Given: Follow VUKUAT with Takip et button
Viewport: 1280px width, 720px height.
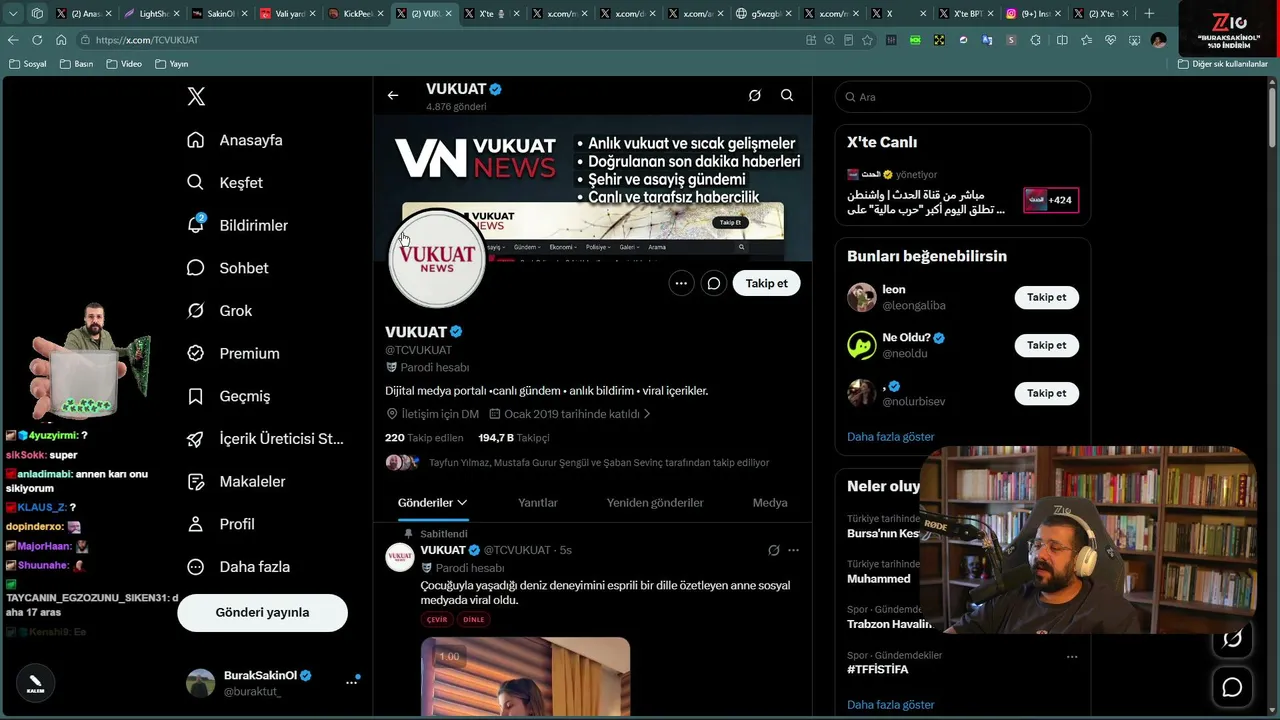Looking at the screenshot, I should pos(767,283).
